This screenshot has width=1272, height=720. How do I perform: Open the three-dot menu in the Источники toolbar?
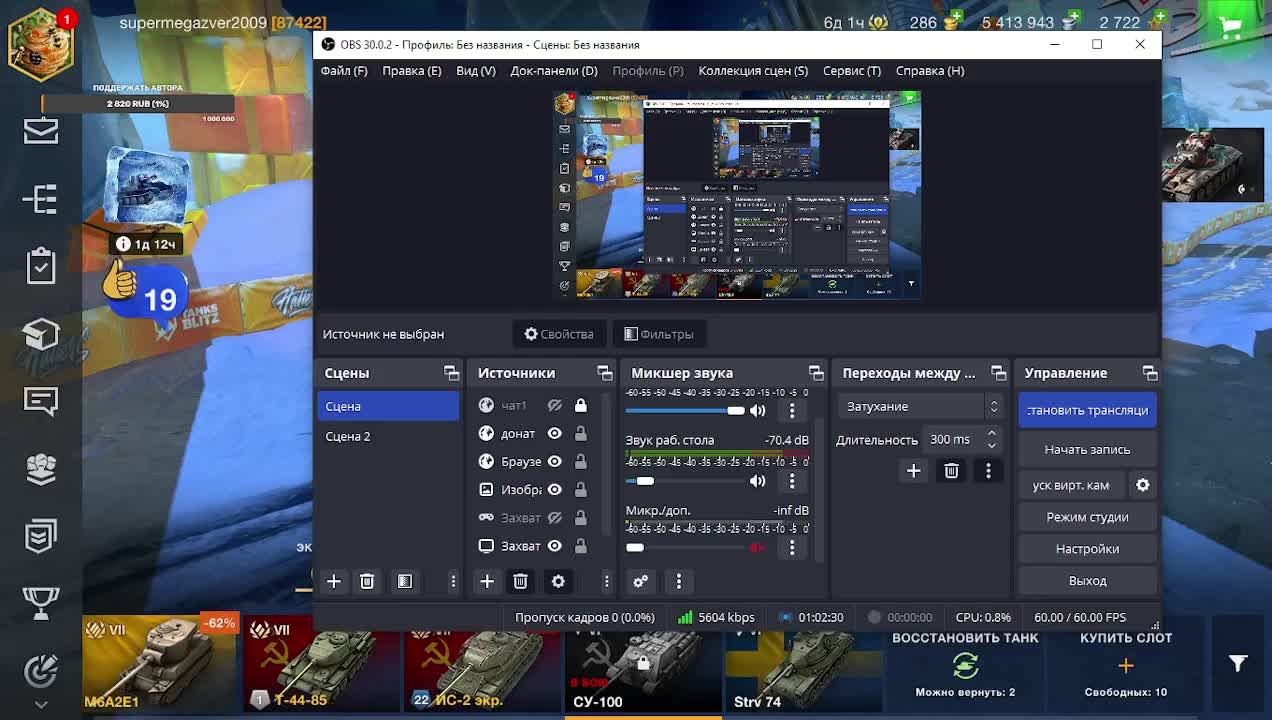coord(606,581)
